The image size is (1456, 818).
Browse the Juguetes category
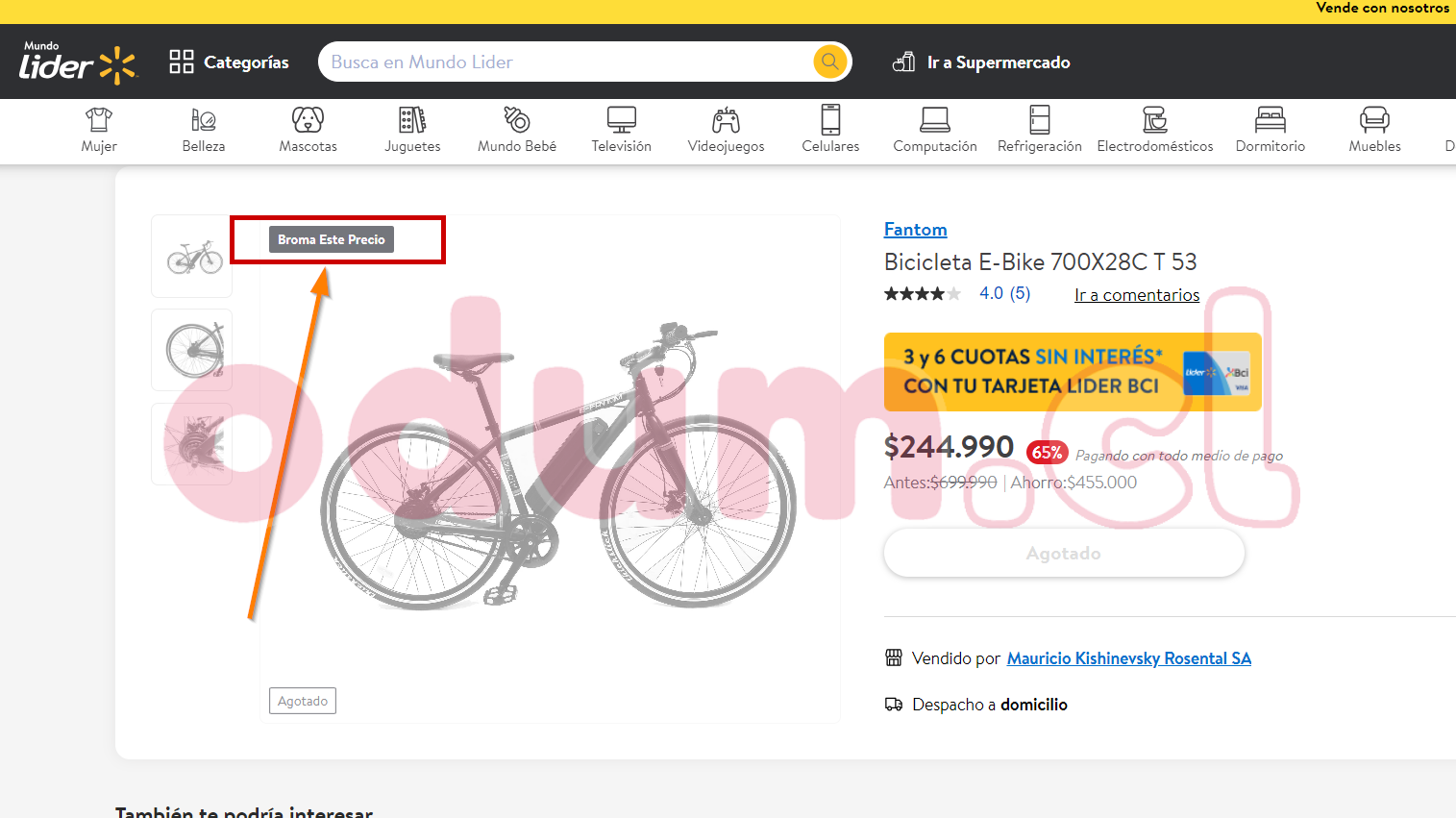pyautogui.click(x=412, y=130)
